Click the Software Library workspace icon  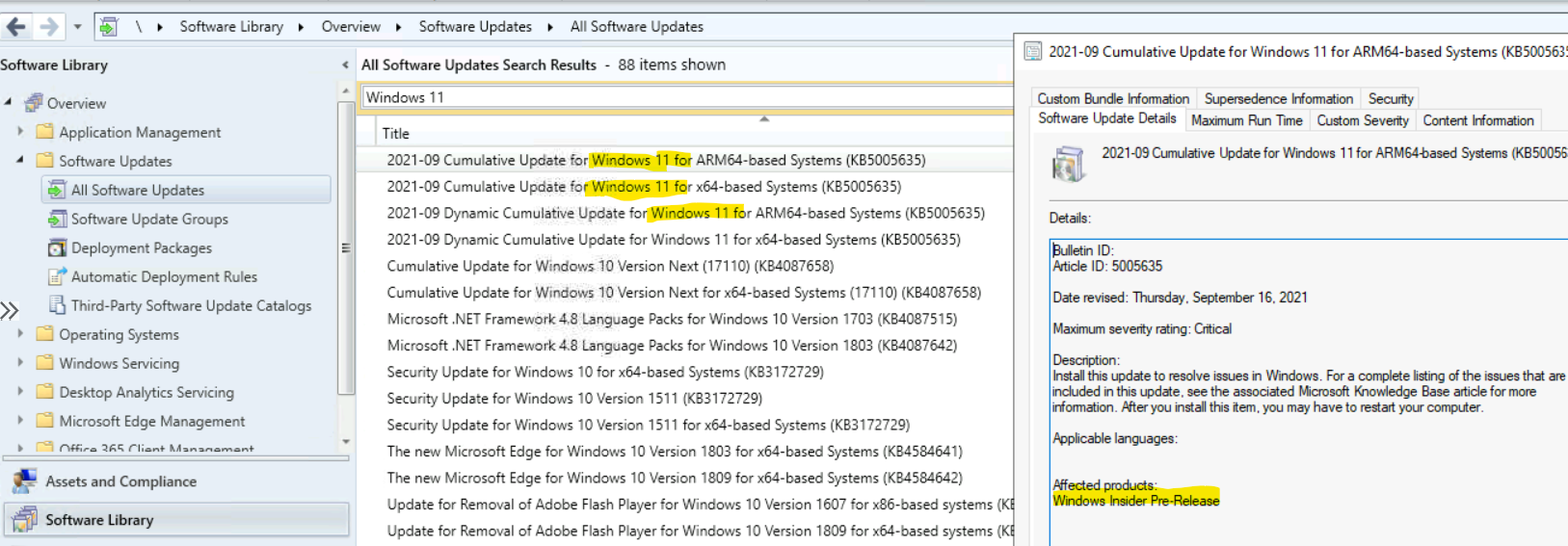pos(24,519)
